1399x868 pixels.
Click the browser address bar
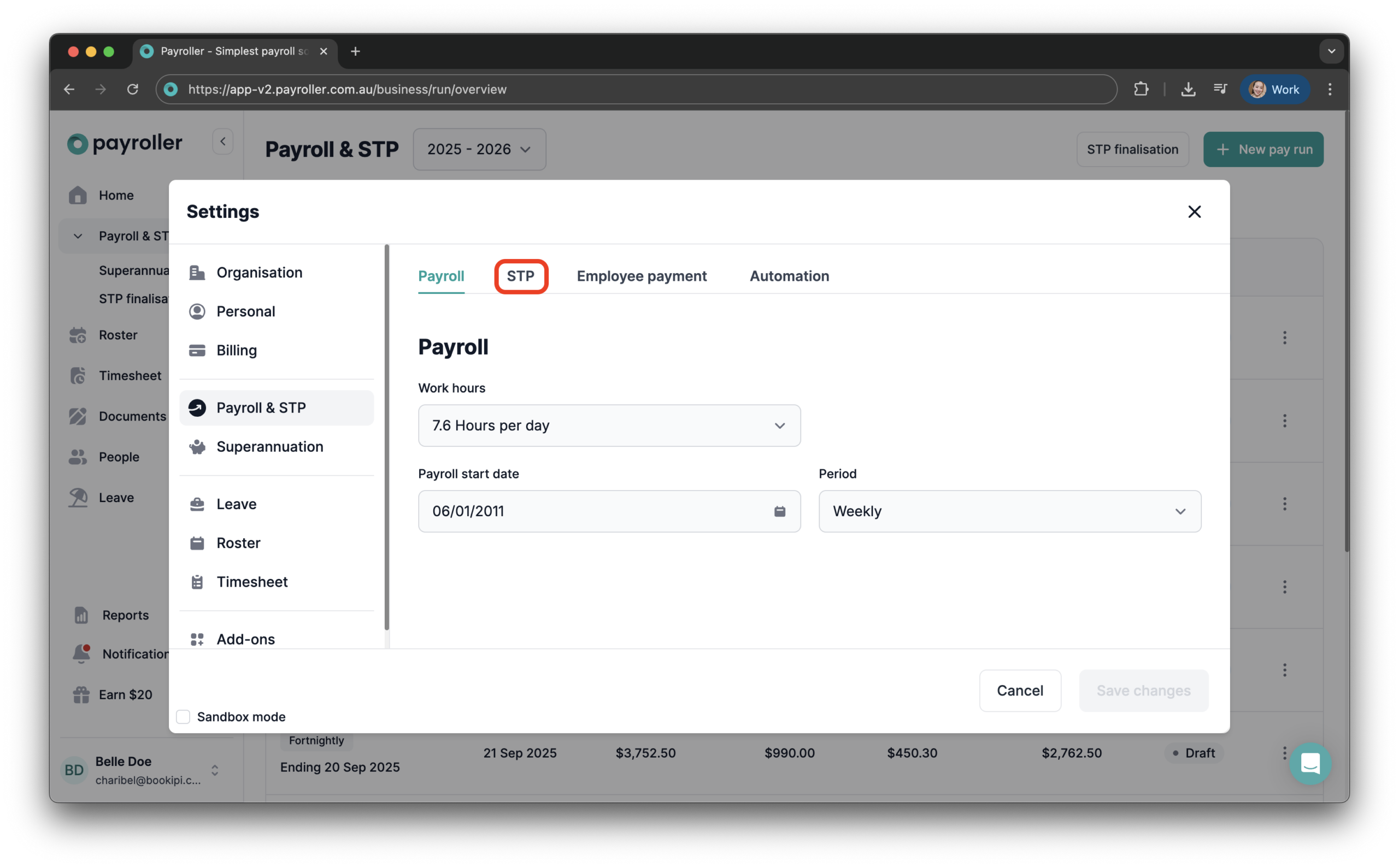click(x=636, y=90)
